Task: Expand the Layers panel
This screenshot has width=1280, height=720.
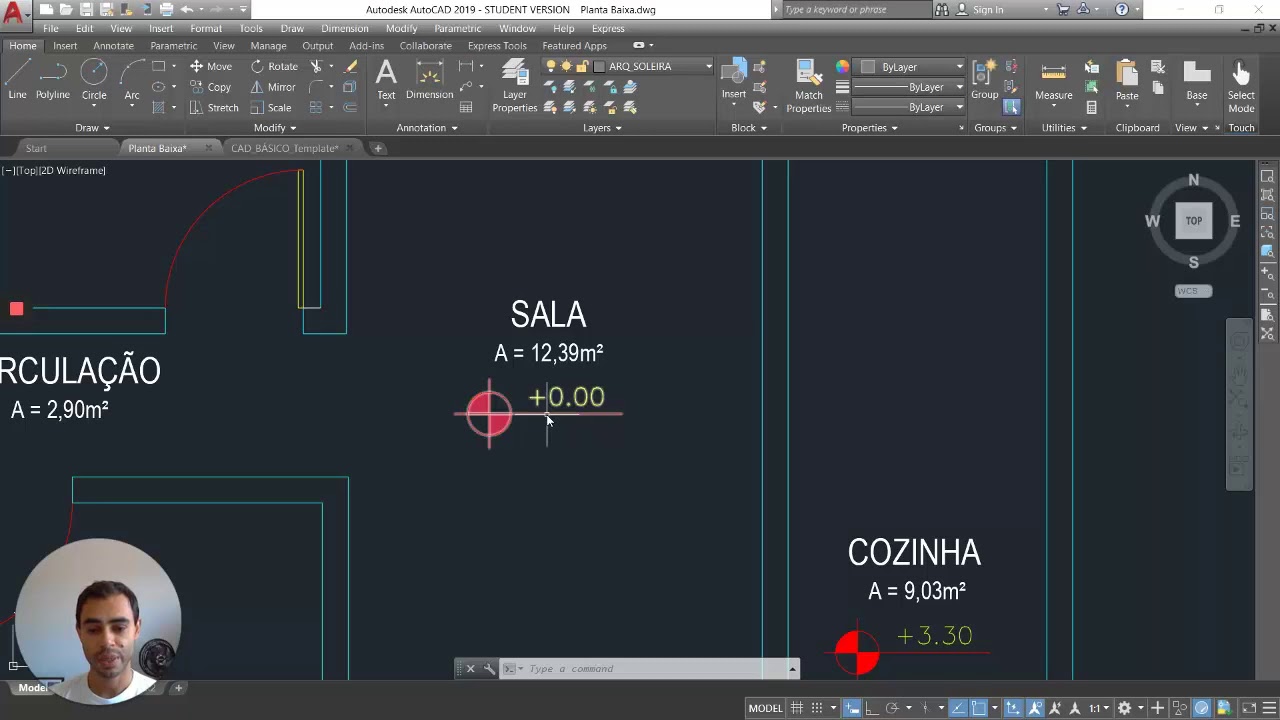Action: click(602, 128)
